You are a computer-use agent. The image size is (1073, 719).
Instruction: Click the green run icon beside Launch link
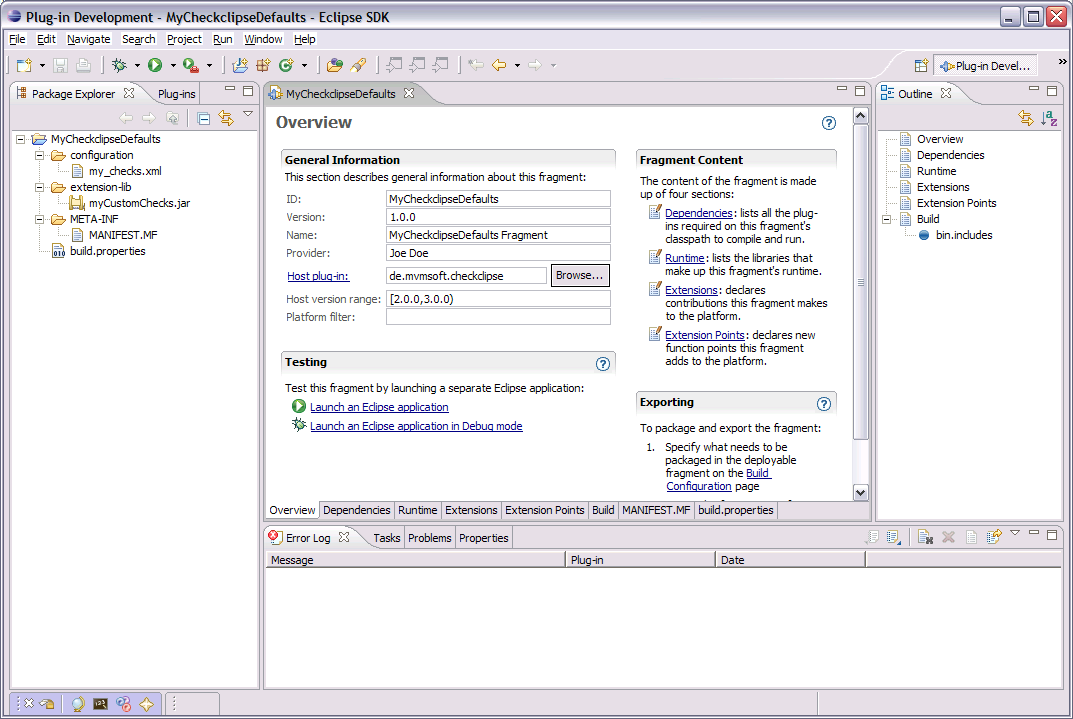click(299, 406)
